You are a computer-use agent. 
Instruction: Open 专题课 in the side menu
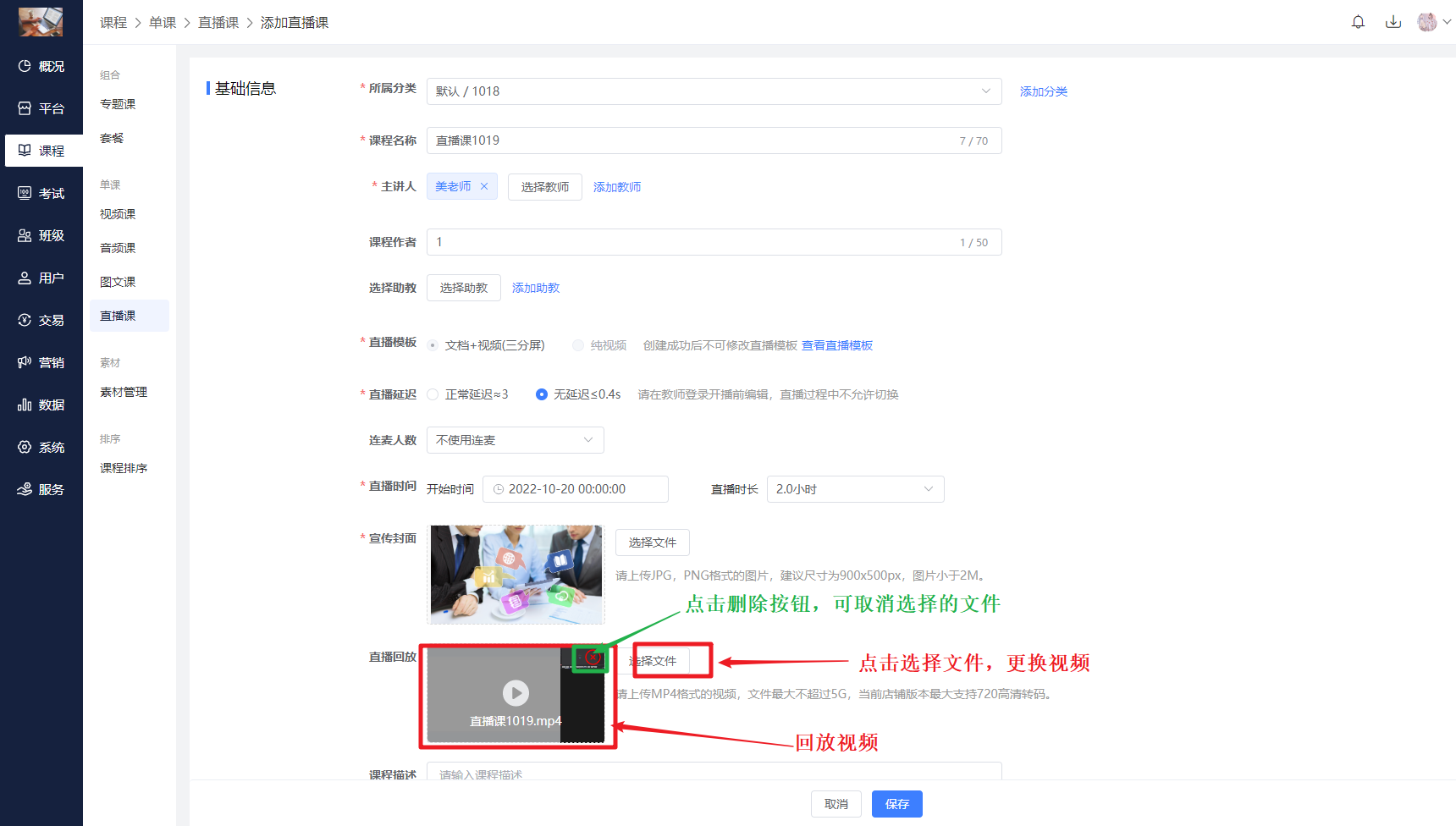(118, 104)
